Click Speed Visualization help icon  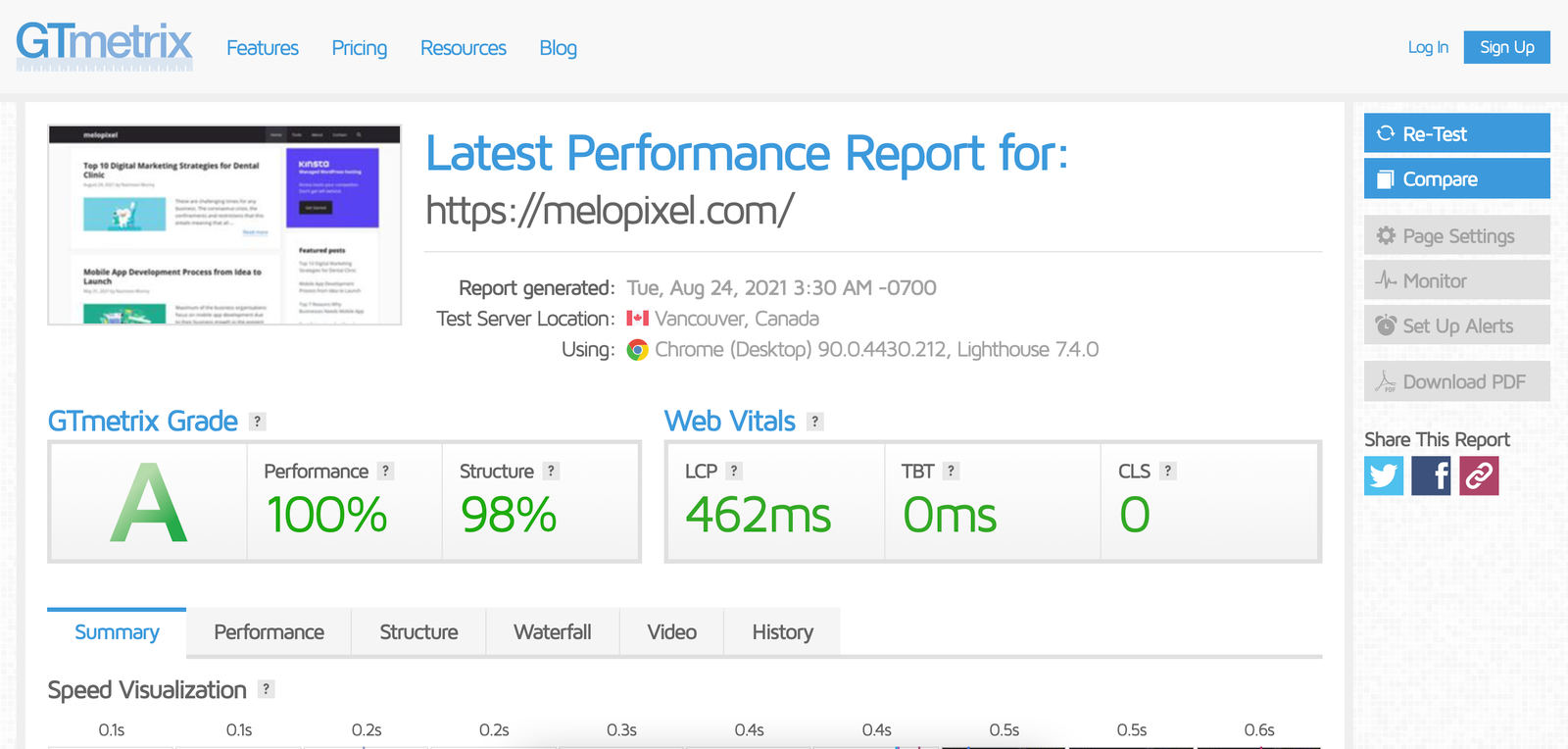(x=266, y=689)
